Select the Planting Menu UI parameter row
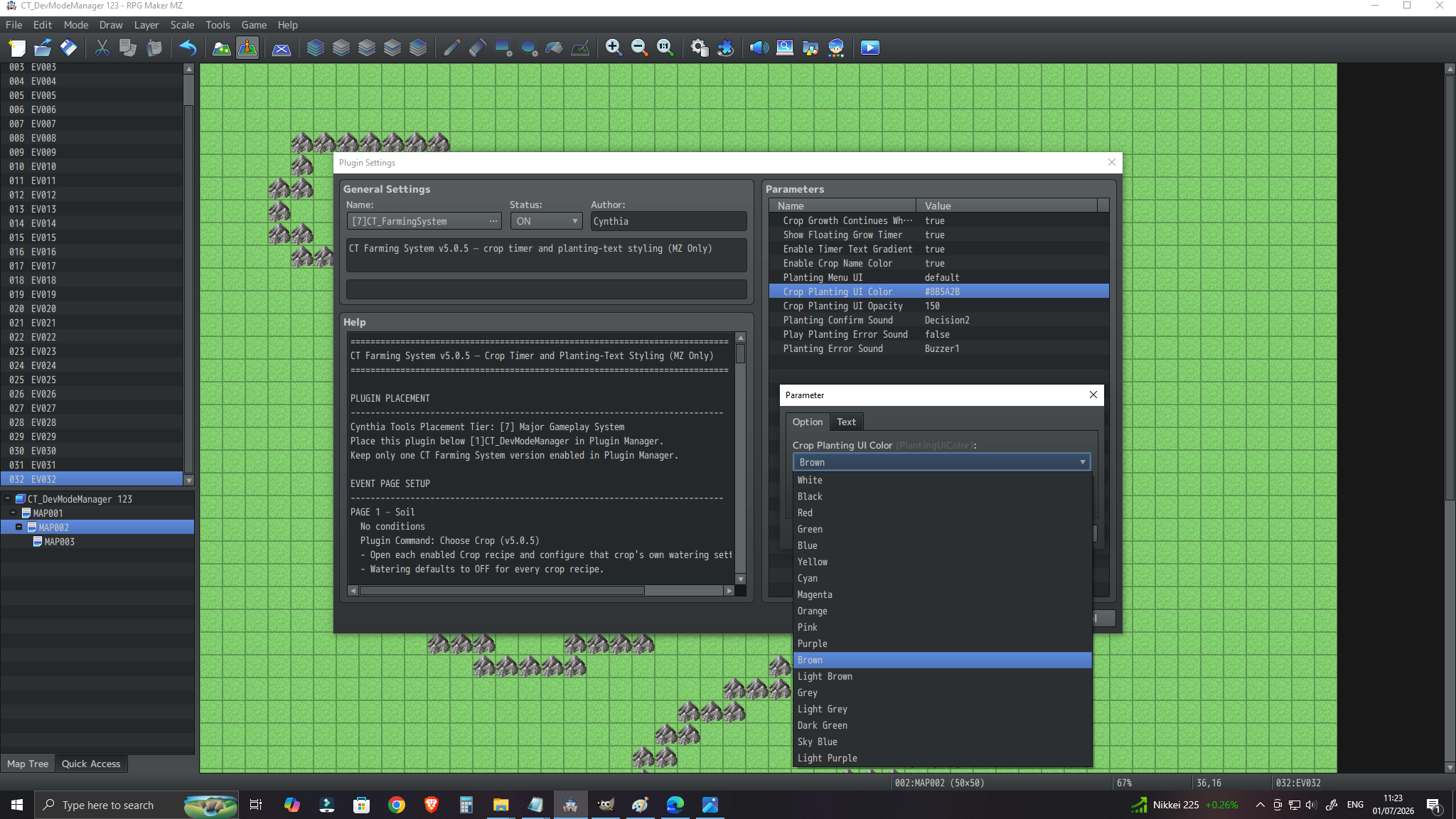This screenshot has width=1456, height=819. [x=938, y=277]
